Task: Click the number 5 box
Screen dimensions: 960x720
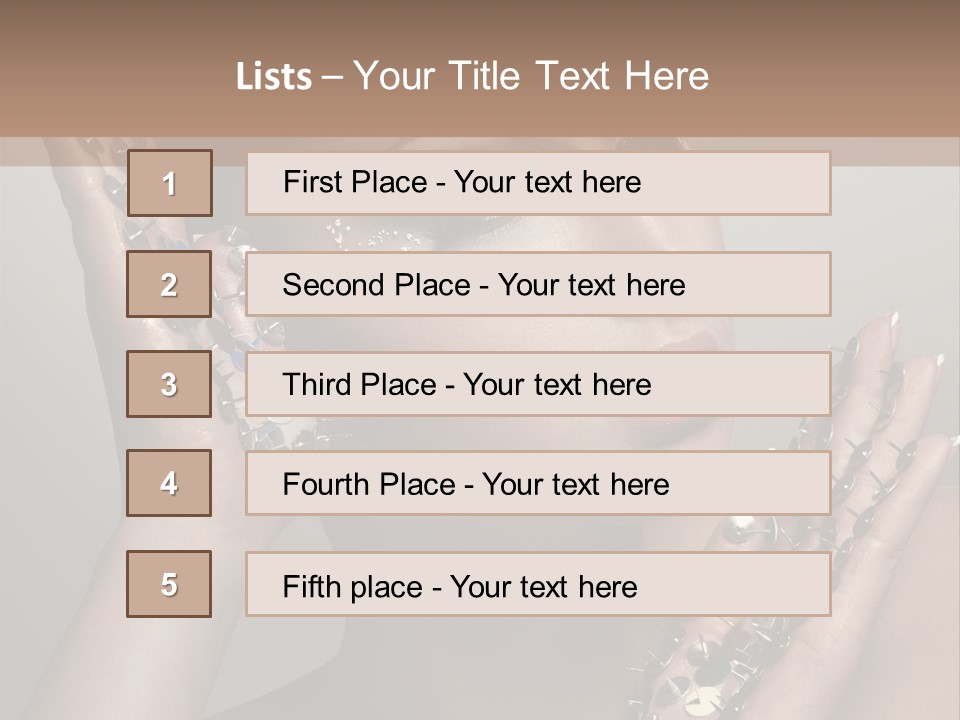Action: point(170,584)
